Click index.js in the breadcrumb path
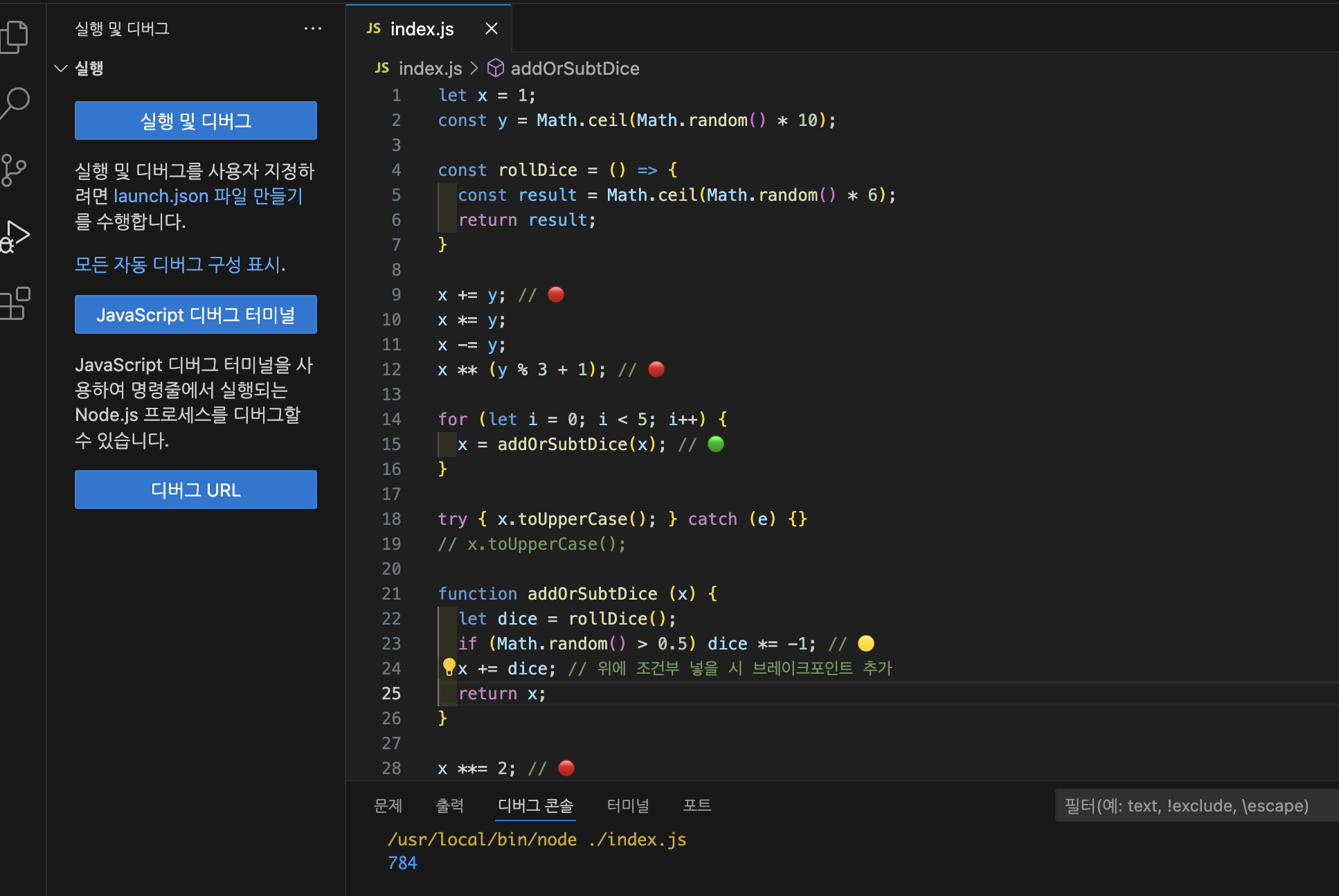Viewport: 1339px width, 896px height. 429,68
